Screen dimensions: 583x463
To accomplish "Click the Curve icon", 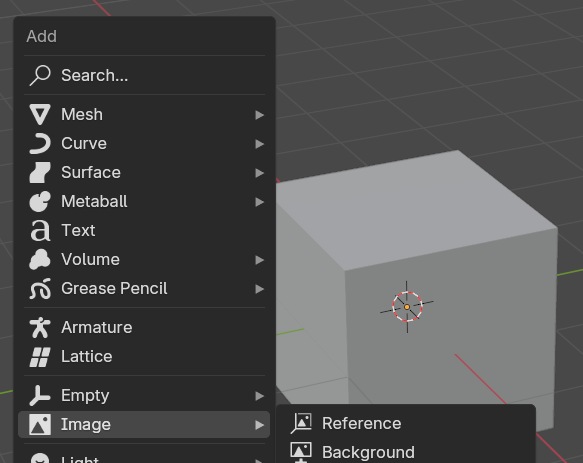I will (40, 143).
